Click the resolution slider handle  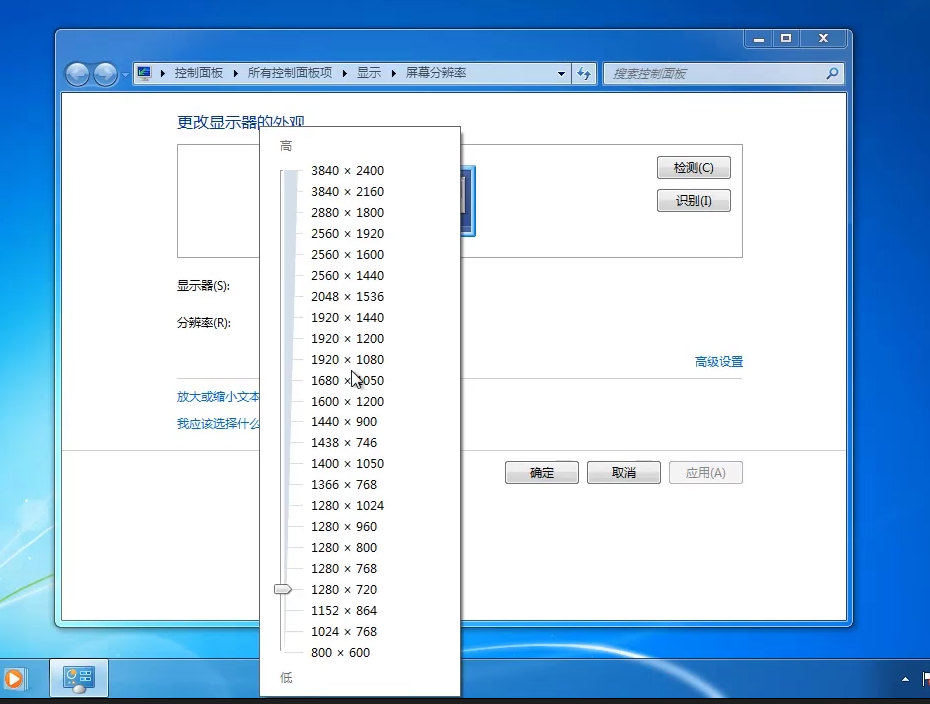click(283, 589)
